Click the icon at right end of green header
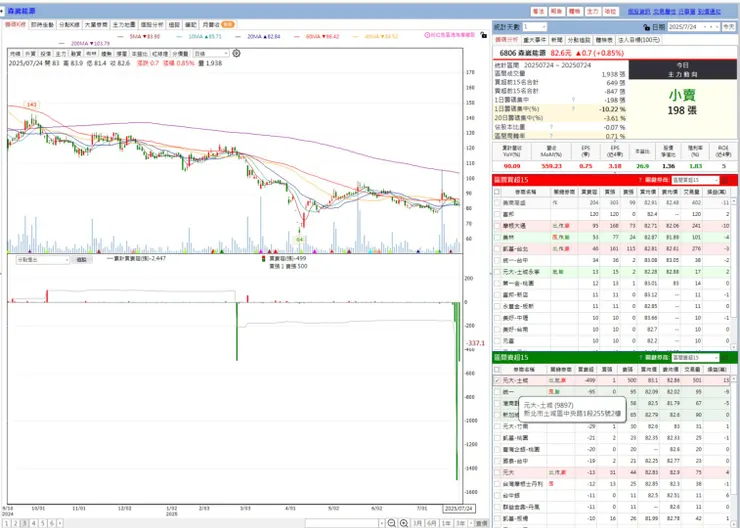 click(x=726, y=358)
